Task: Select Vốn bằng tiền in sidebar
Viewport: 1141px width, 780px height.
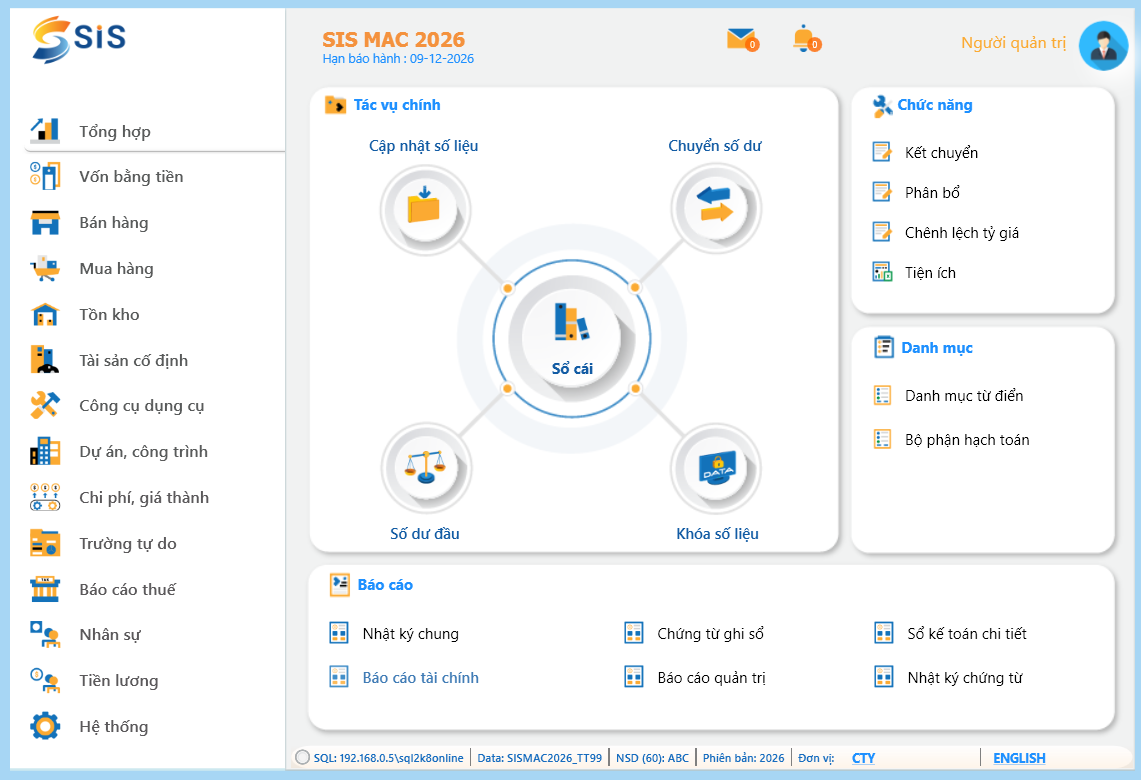Action: coord(131,177)
